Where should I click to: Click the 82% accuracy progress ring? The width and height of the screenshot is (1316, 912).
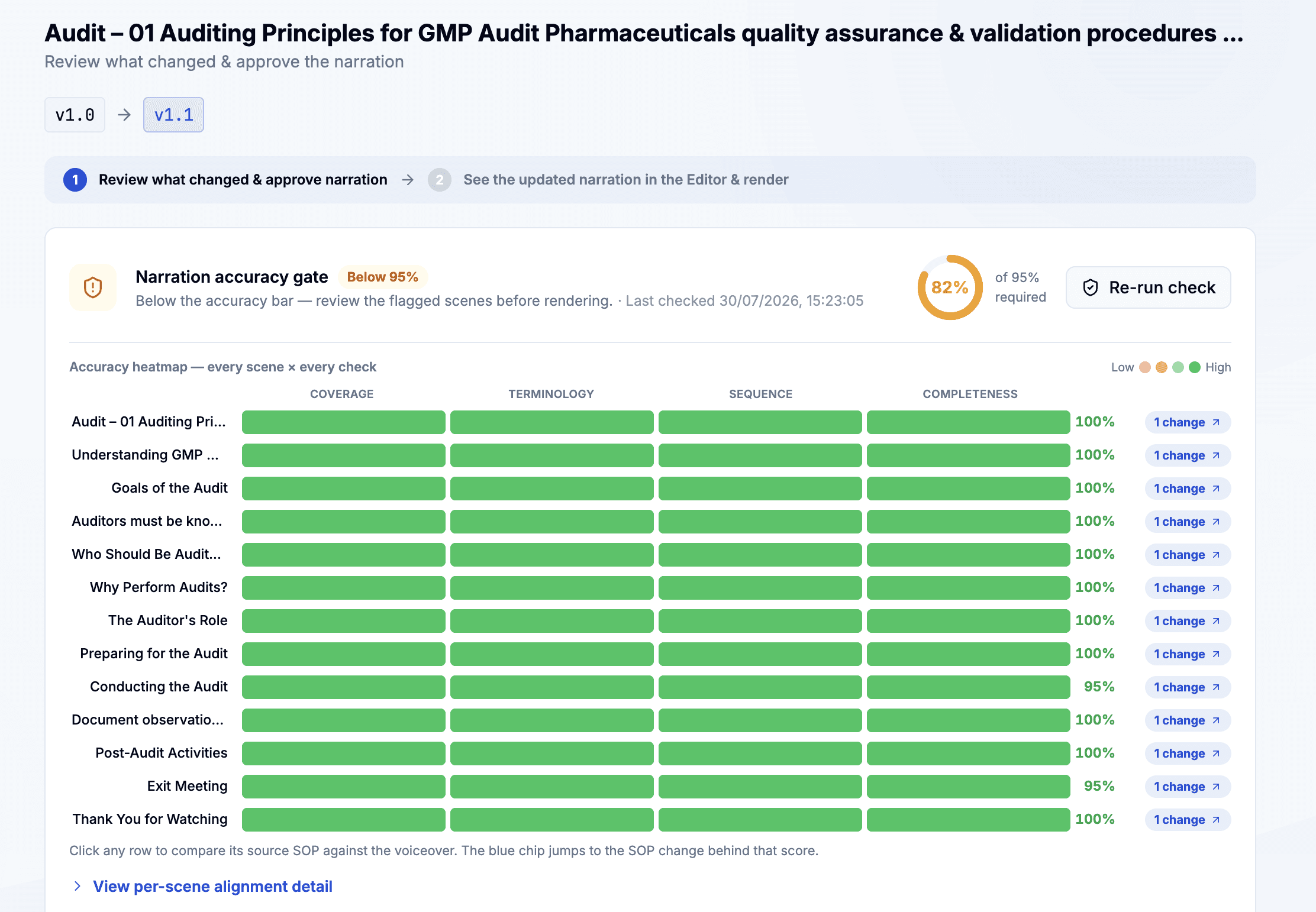(950, 287)
